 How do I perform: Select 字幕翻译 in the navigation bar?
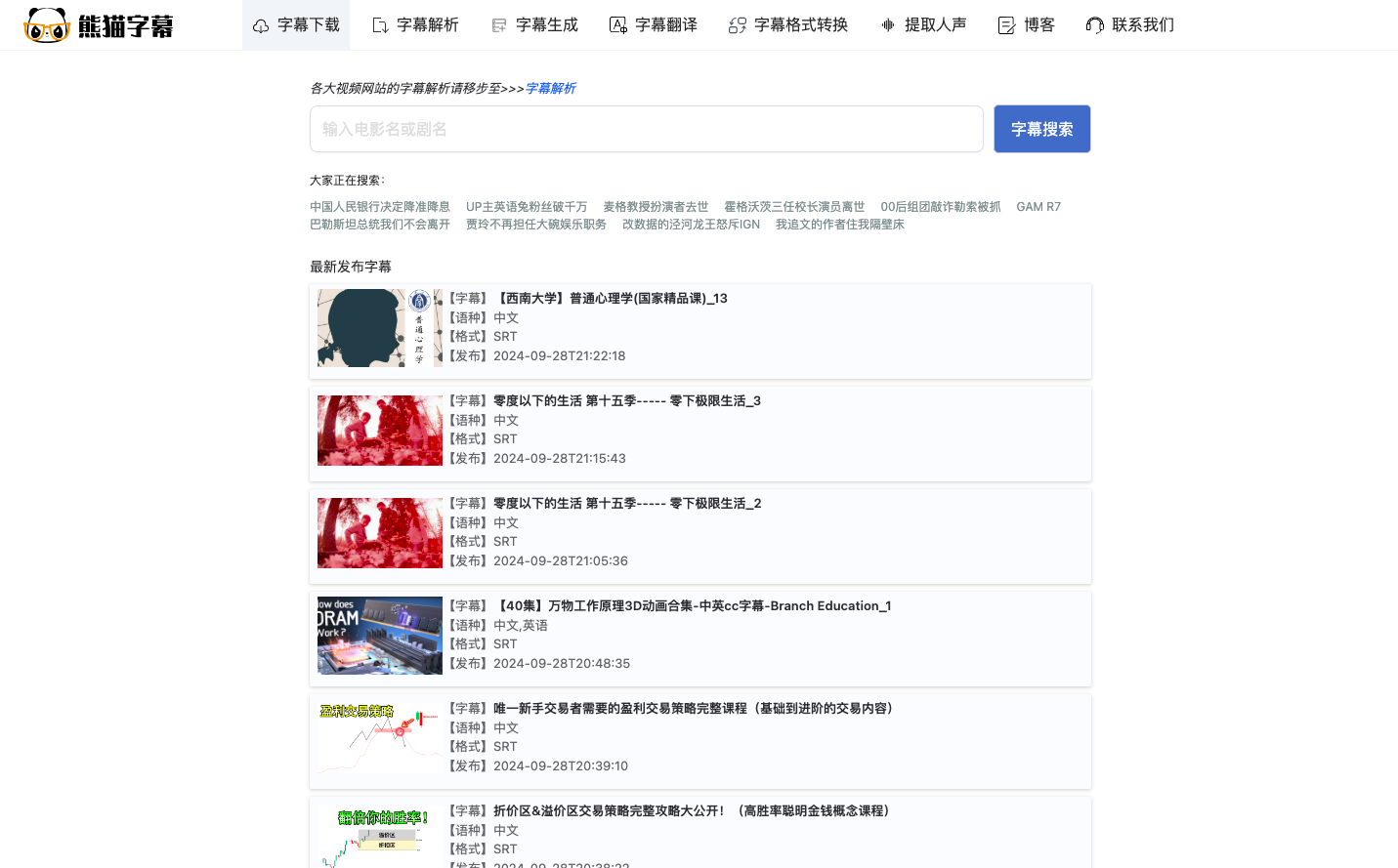[x=654, y=25]
